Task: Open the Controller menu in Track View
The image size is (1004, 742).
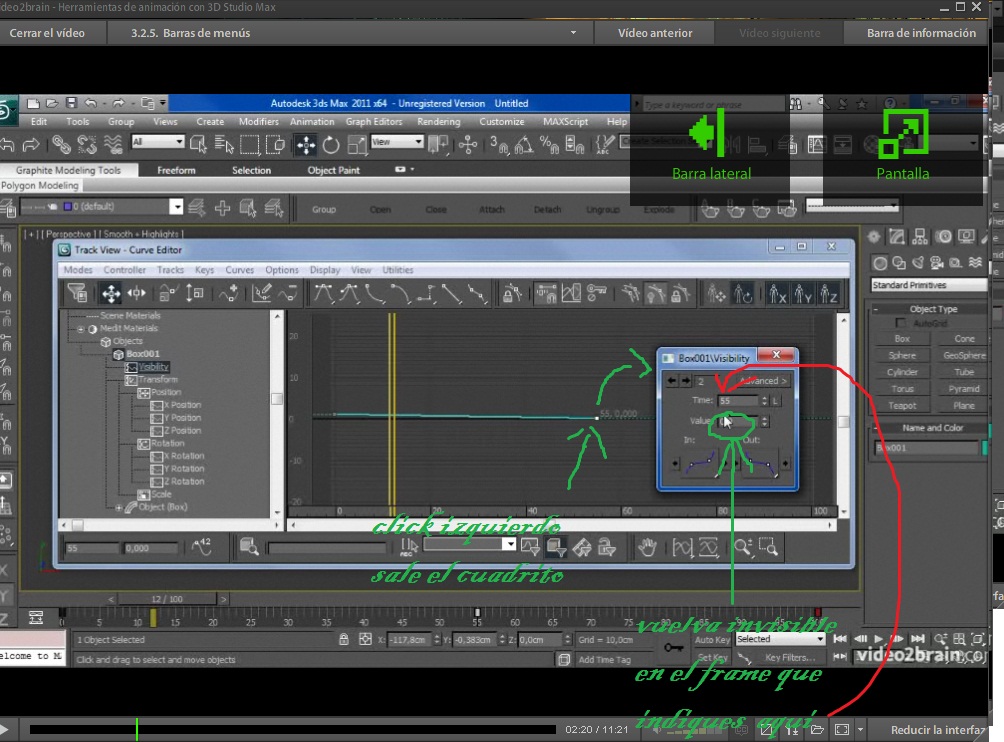Action: 124,270
